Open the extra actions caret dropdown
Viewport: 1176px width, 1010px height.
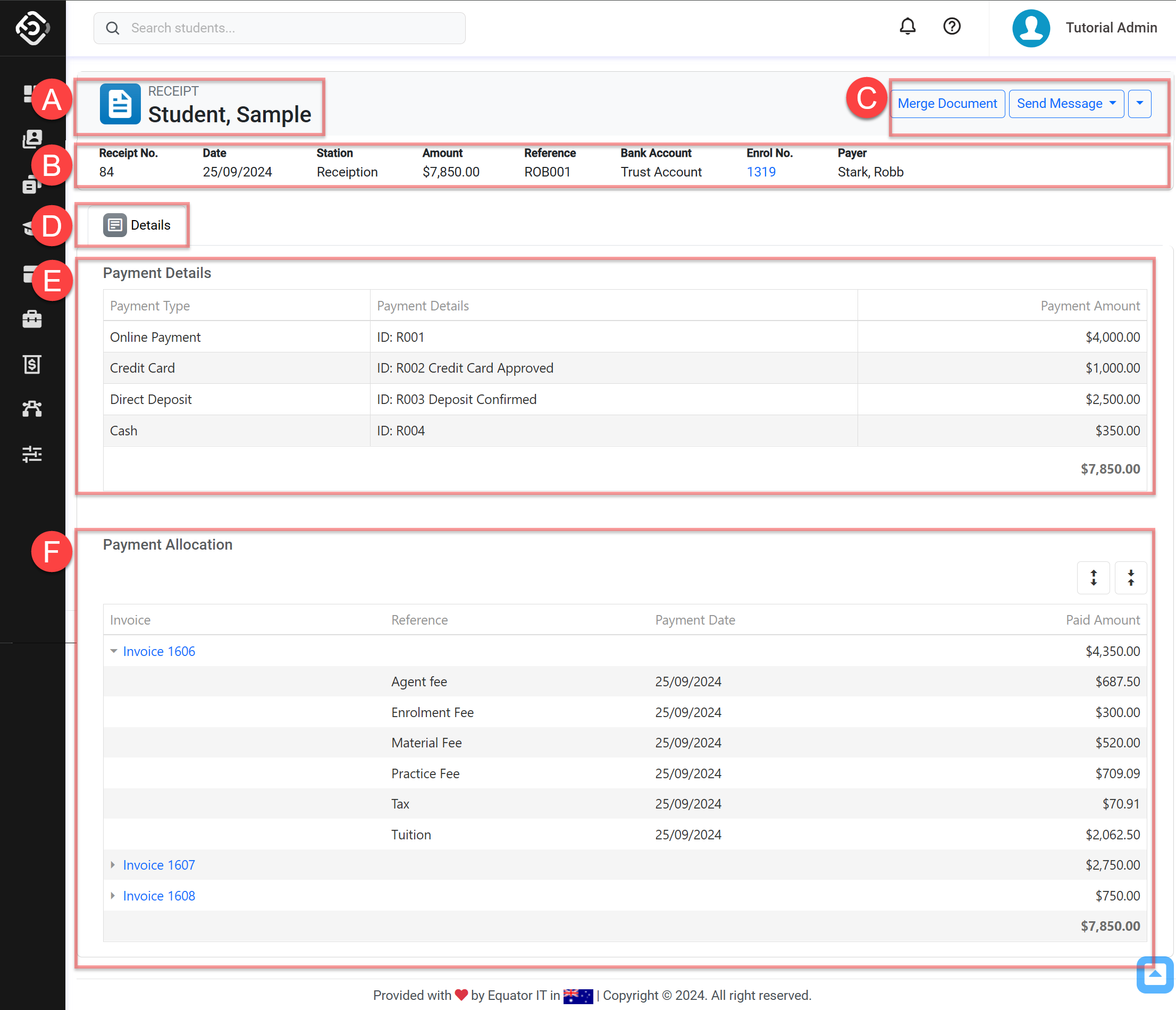[1139, 103]
